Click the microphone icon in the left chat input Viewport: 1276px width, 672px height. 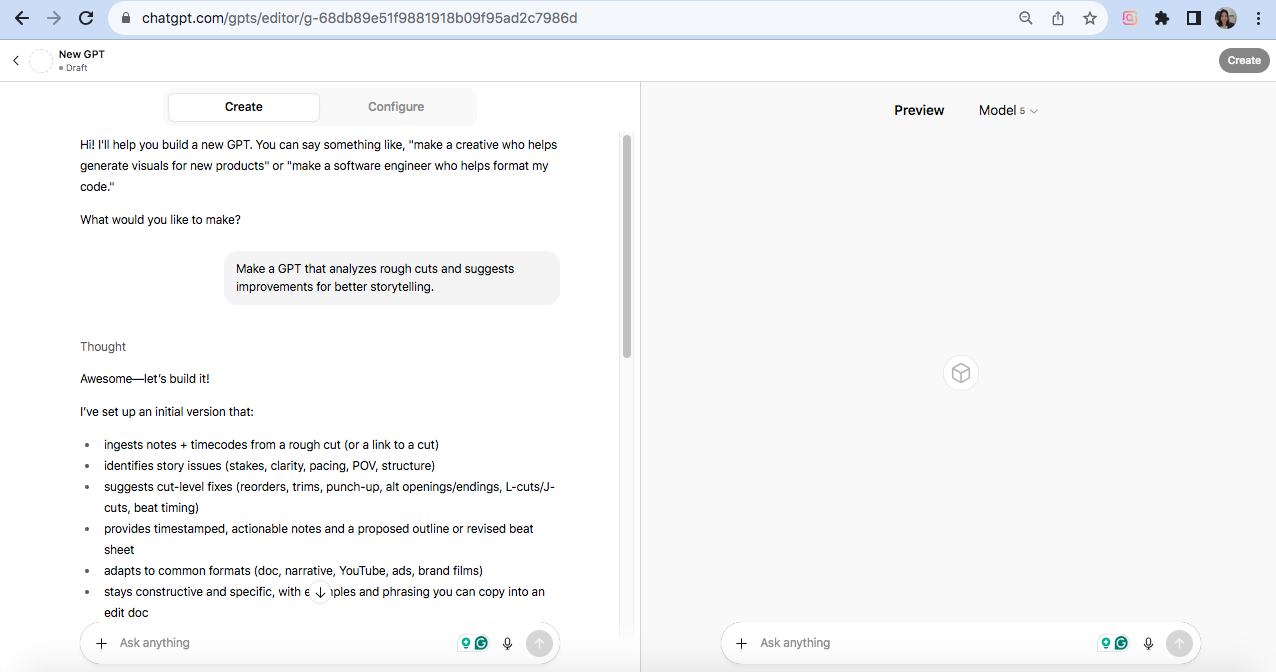[x=507, y=643]
